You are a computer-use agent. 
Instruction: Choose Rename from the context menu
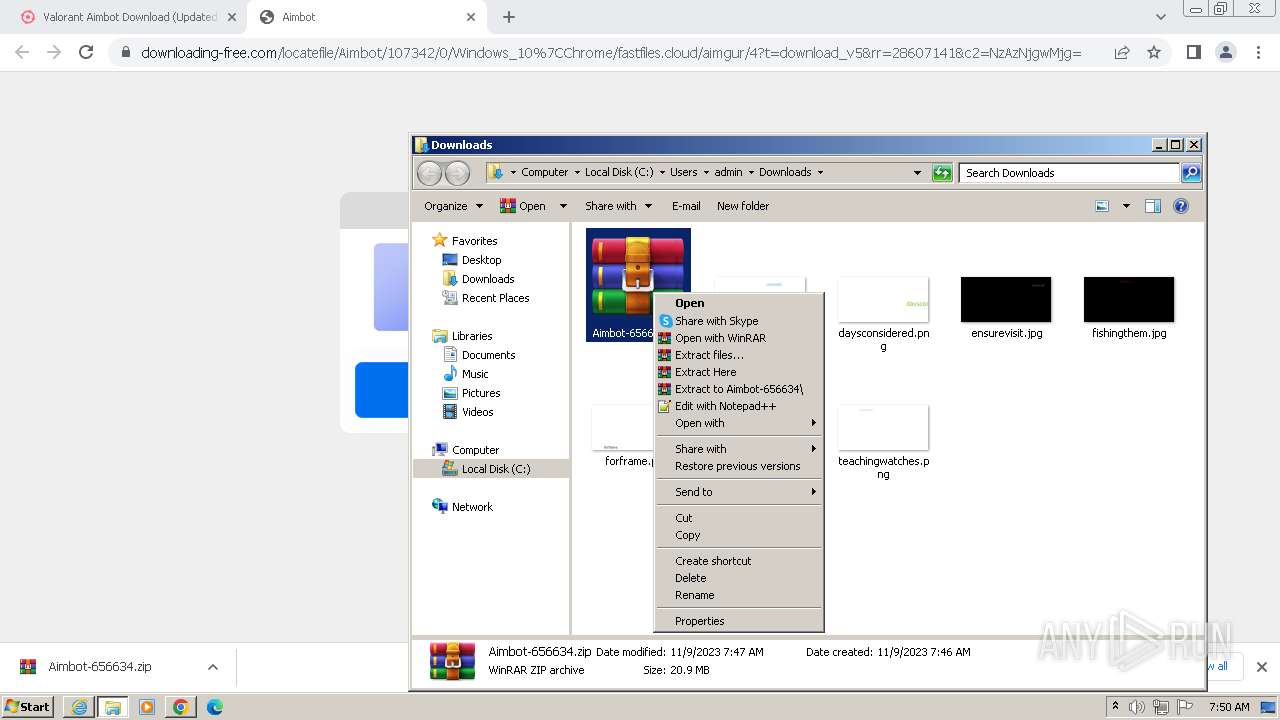pos(738,595)
